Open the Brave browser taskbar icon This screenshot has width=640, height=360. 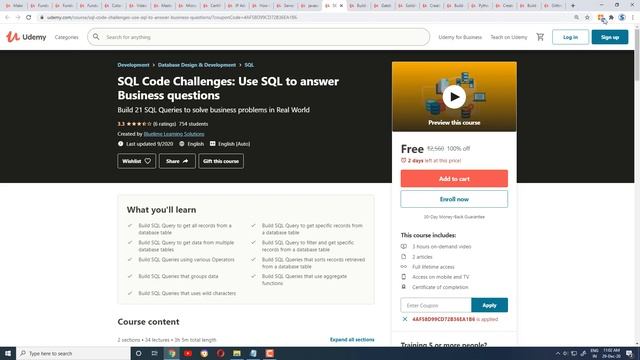tap(204, 353)
